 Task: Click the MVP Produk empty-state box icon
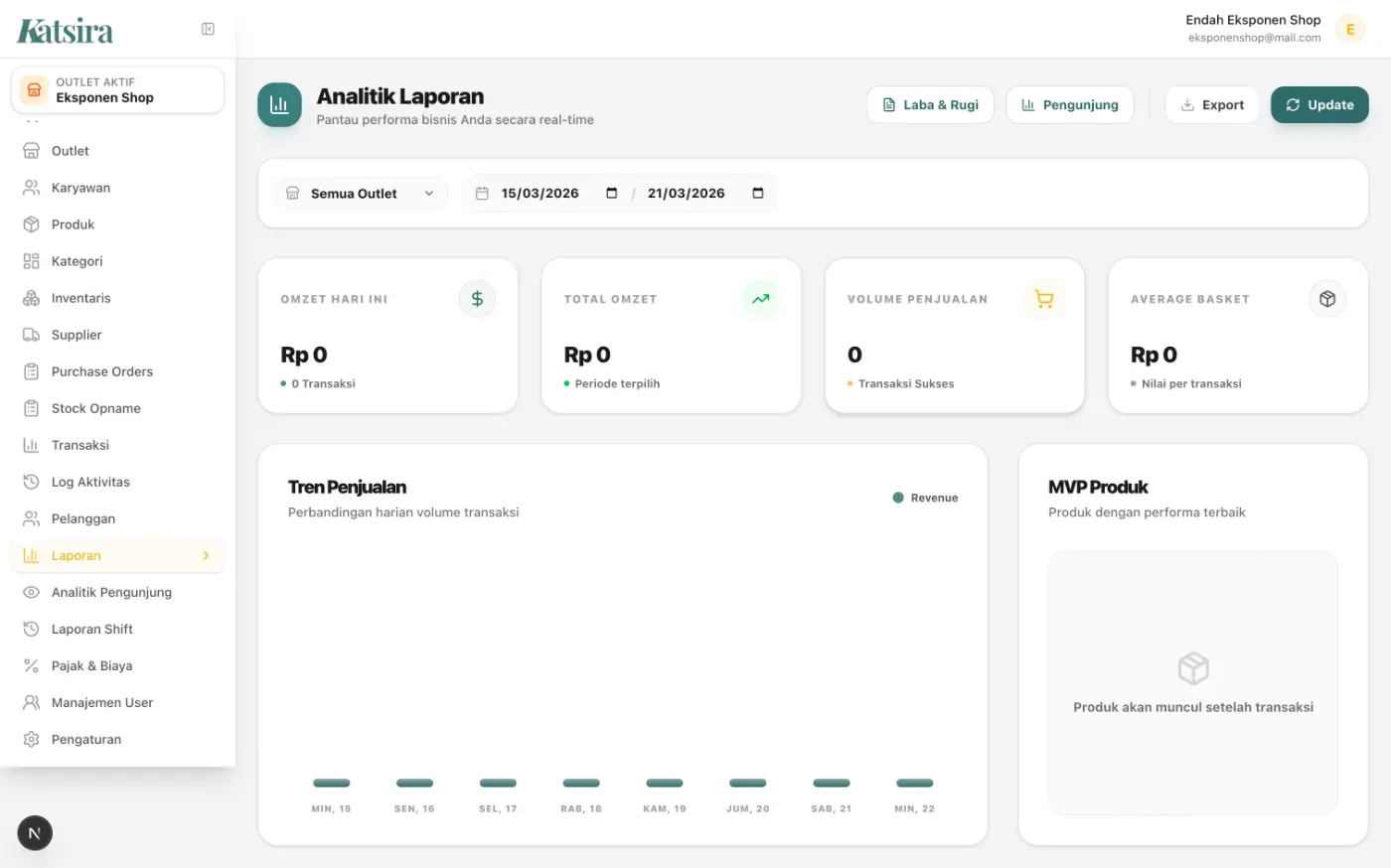pyautogui.click(x=1193, y=668)
